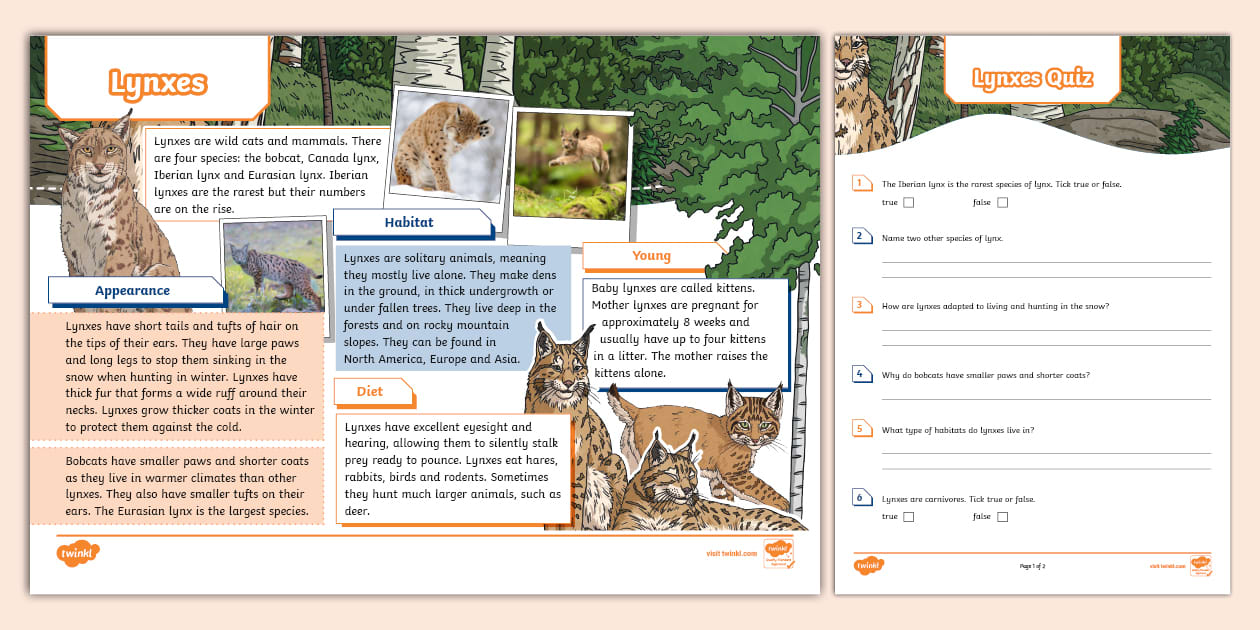Tick the false checkbox for question 6
Image resolution: width=1260 pixels, height=630 pixels.
1004,516
